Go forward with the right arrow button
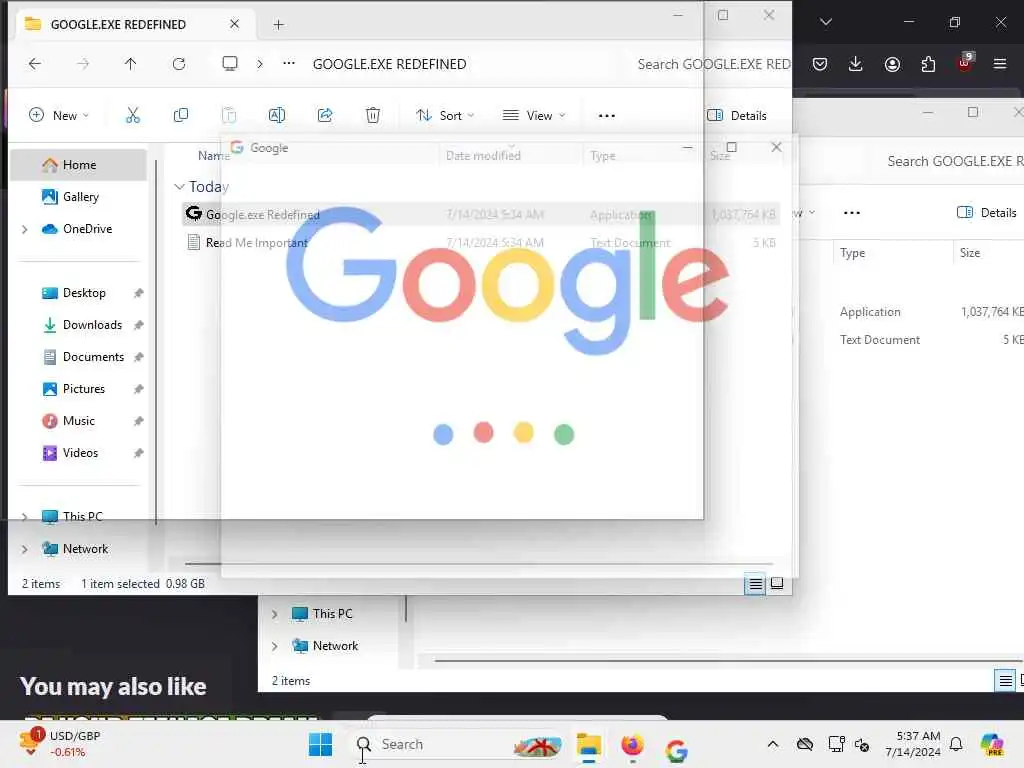 83,63
